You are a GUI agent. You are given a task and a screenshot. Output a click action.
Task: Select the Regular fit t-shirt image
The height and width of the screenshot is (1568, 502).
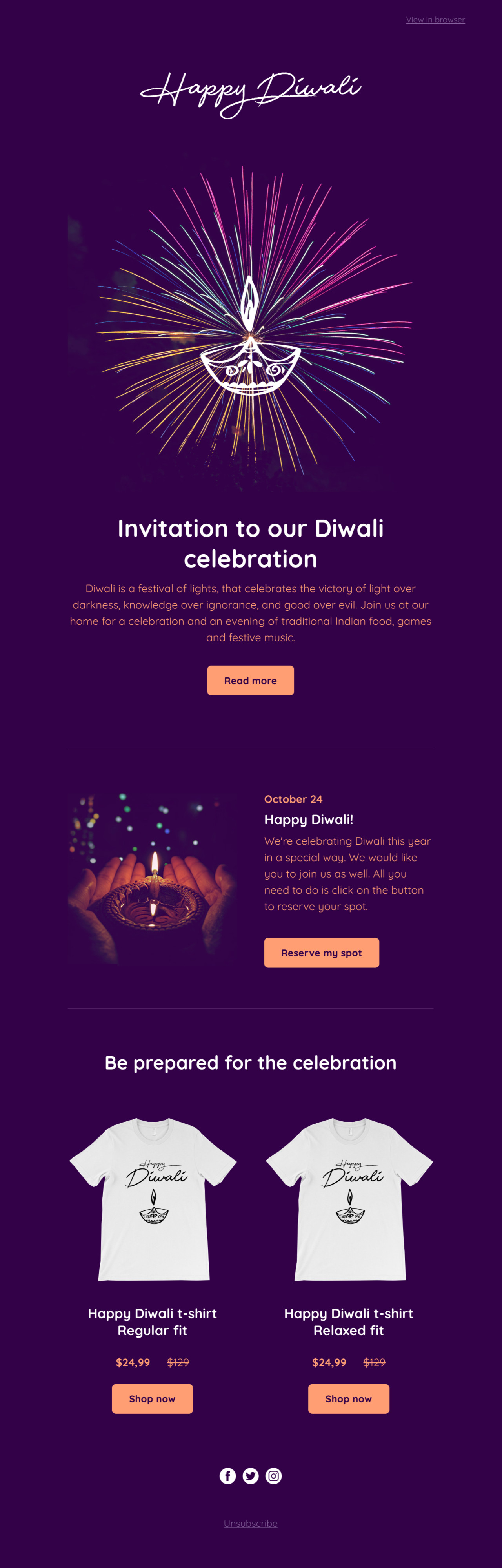point(153,1199)
